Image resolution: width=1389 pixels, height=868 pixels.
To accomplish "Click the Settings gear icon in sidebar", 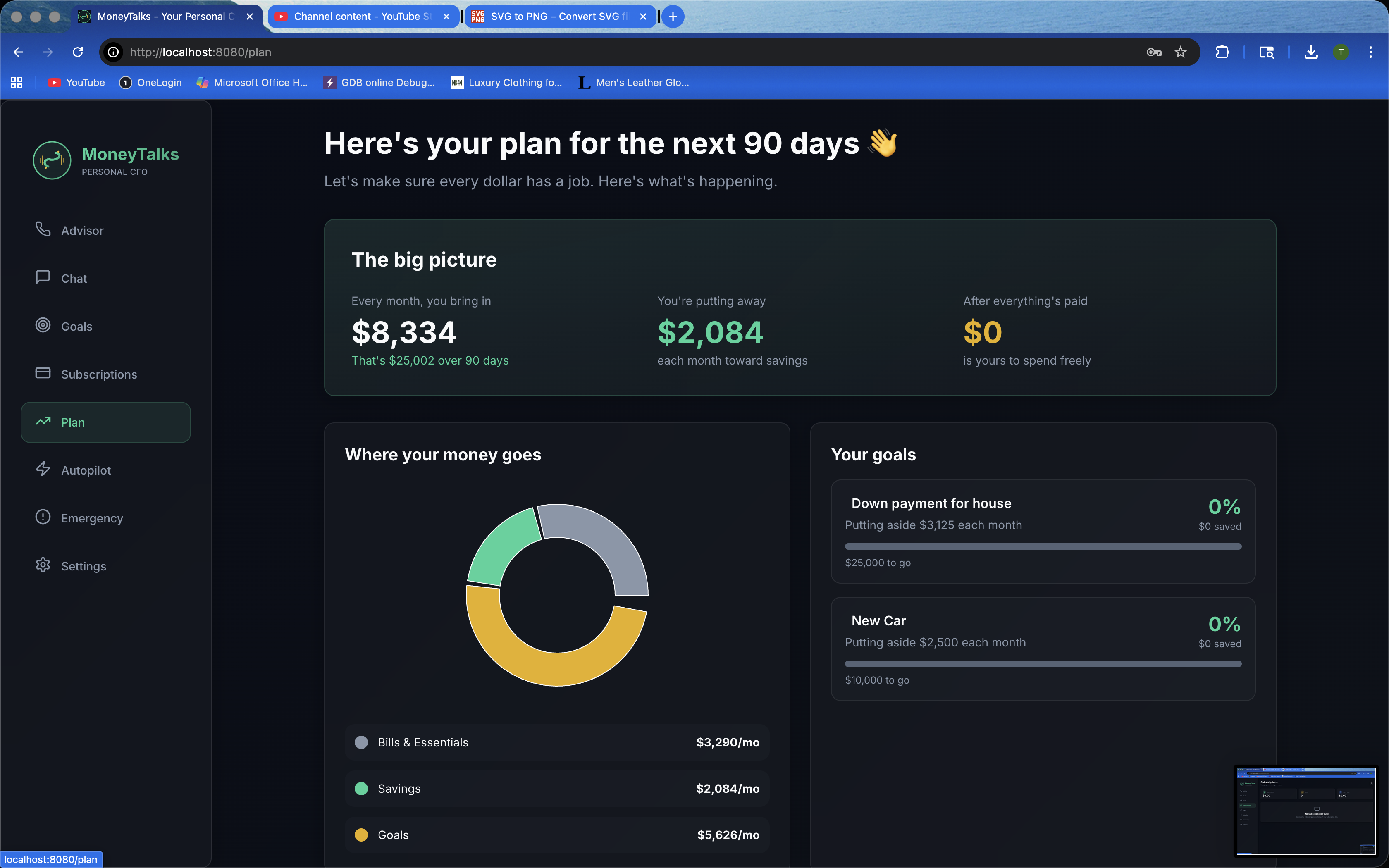I will [x=43, y=565].
